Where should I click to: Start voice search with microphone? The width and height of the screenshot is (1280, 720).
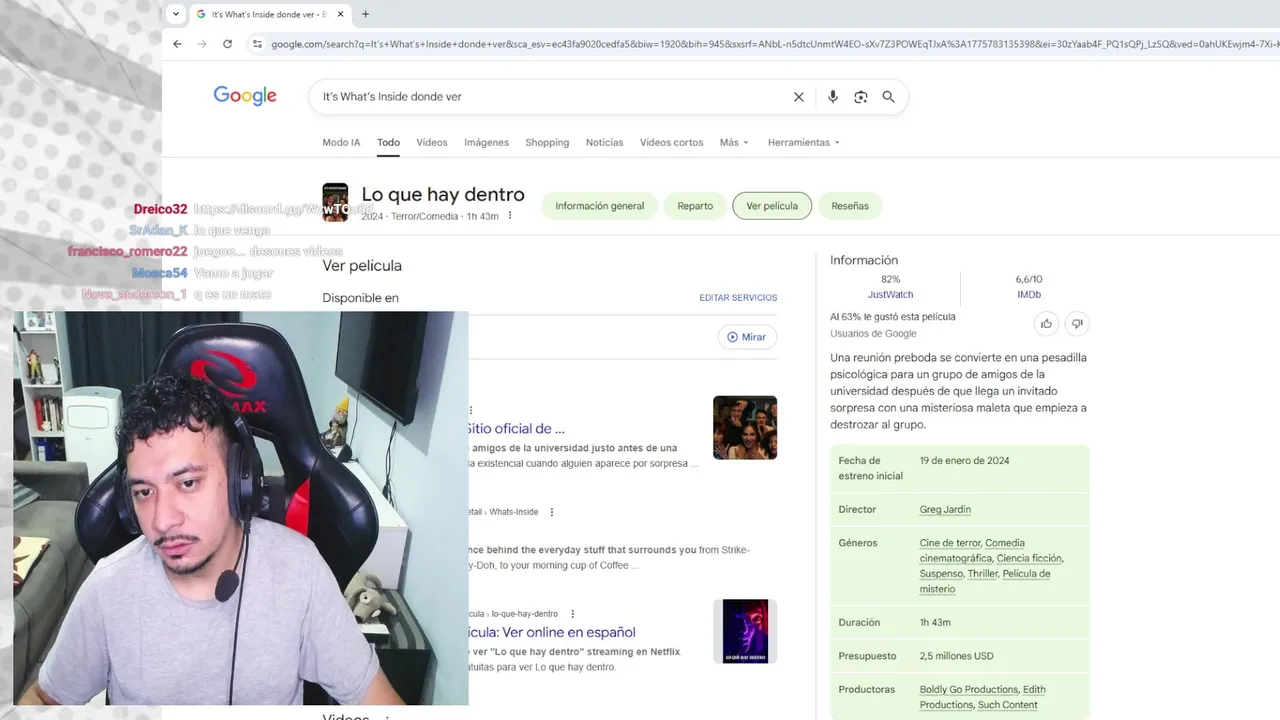pyautogui.click(x=832, y=97)
